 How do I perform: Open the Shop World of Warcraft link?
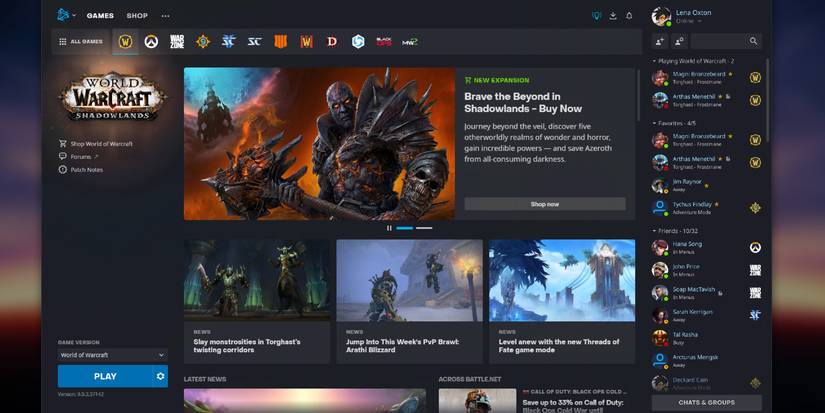click(x=96, y=144)
